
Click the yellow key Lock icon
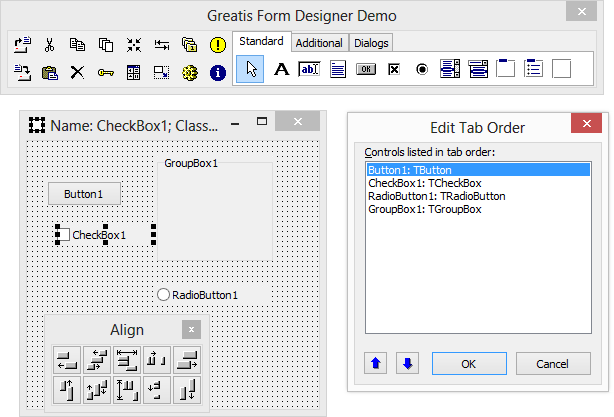pyautogui.click(x=105, y=72)
